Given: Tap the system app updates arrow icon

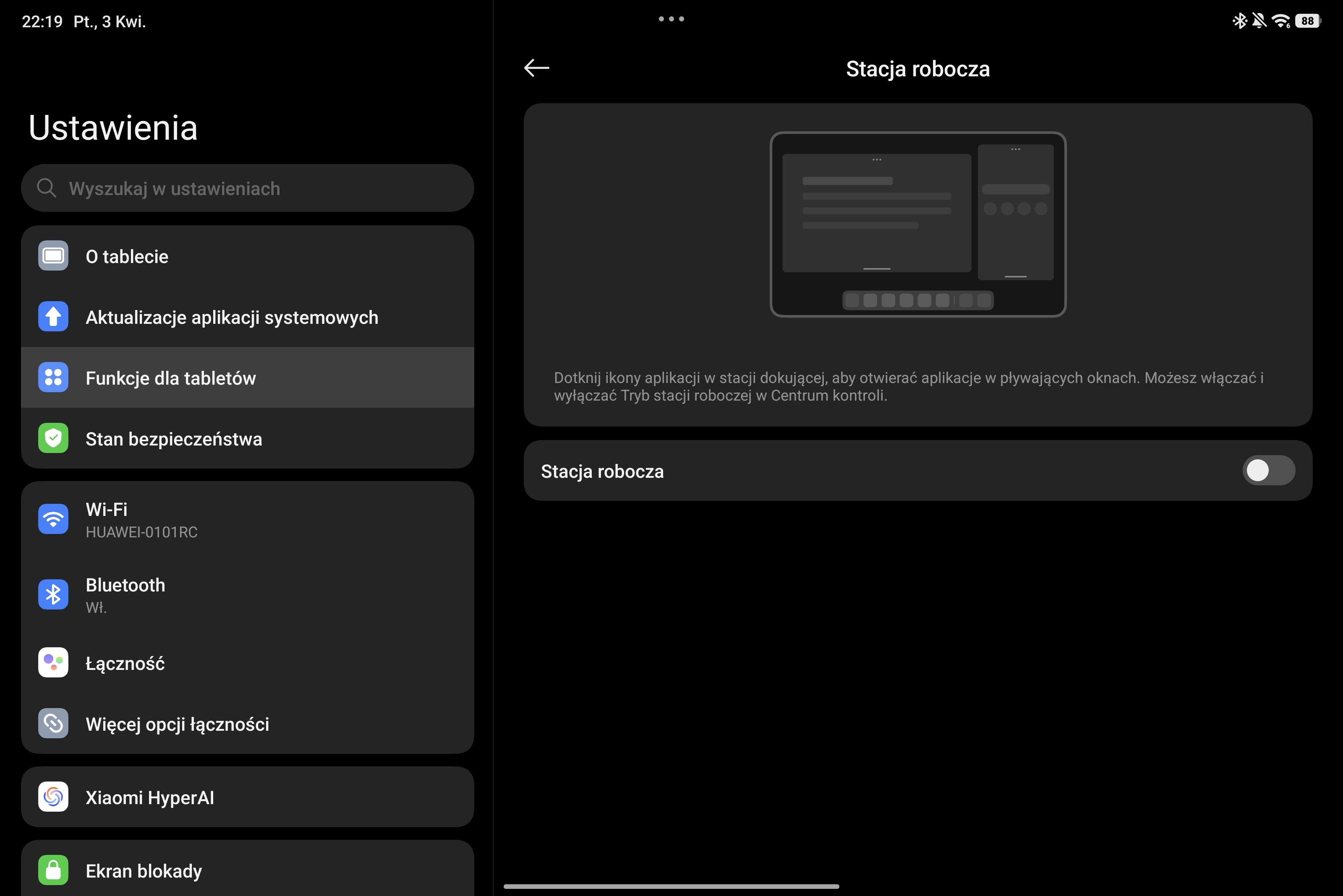Looking at the screenshot, I should click(53, 317).
